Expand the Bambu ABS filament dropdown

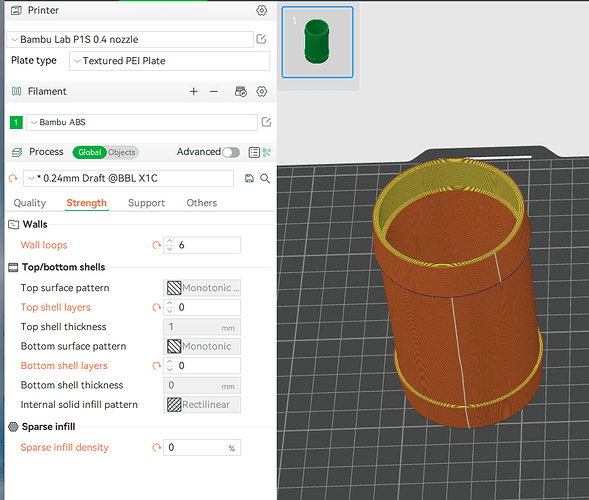click(x=142, y=122)
